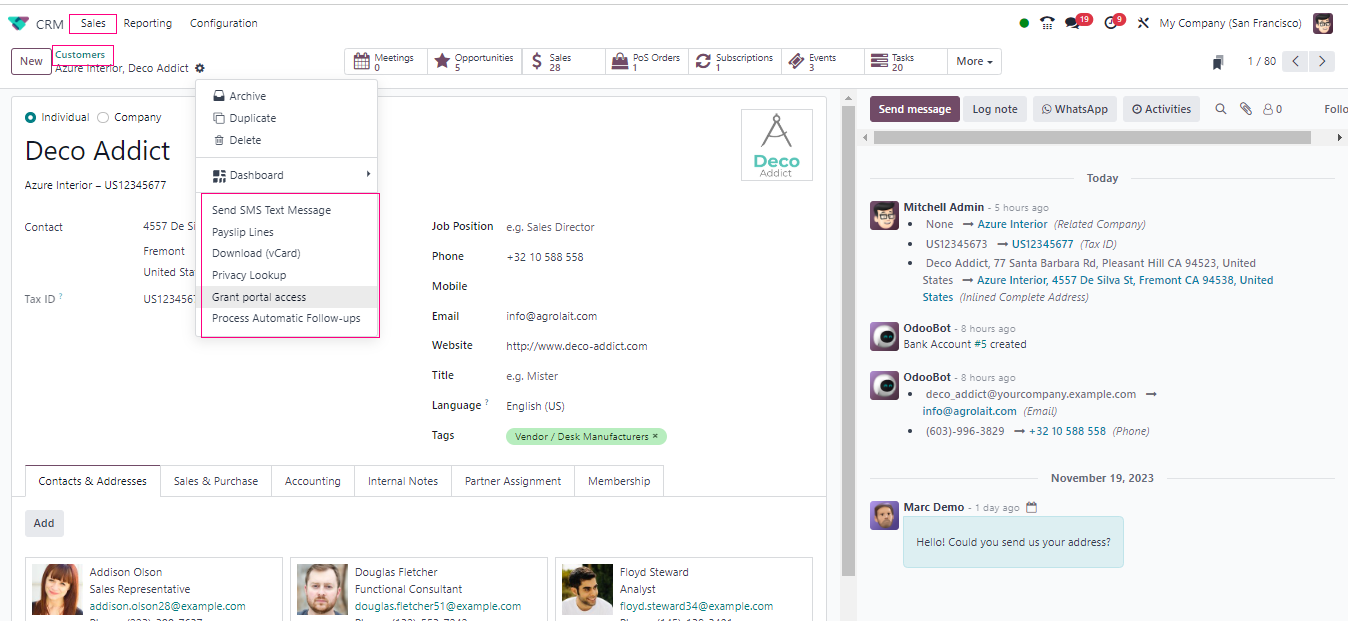Choose Grant portal access from actions menu
The width and height of the screenshot is (1348, 621).
(259, 297)
